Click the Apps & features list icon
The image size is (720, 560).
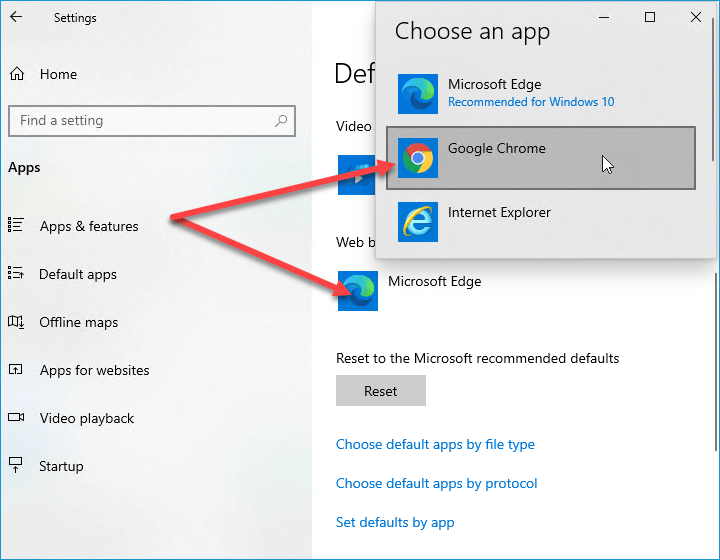(16, 225)
